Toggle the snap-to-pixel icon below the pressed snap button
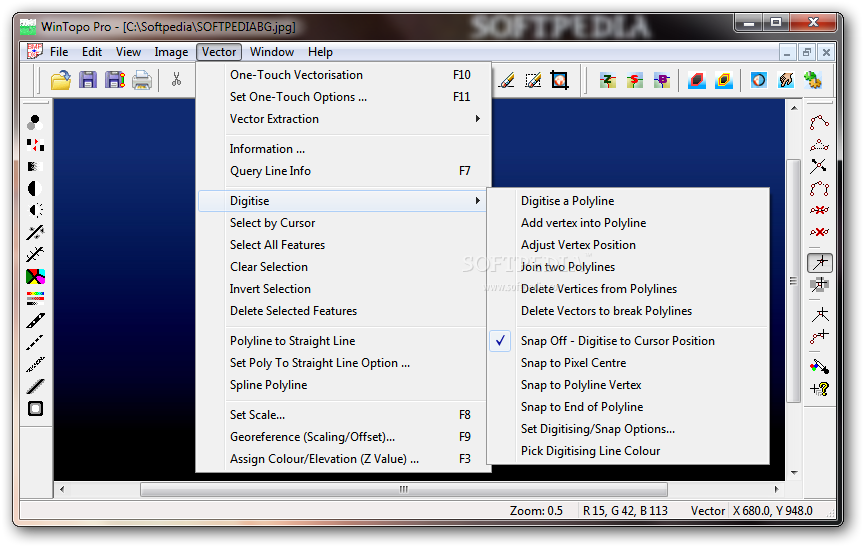Viewport: 864px width, 547px height. [x=820, y=285]
